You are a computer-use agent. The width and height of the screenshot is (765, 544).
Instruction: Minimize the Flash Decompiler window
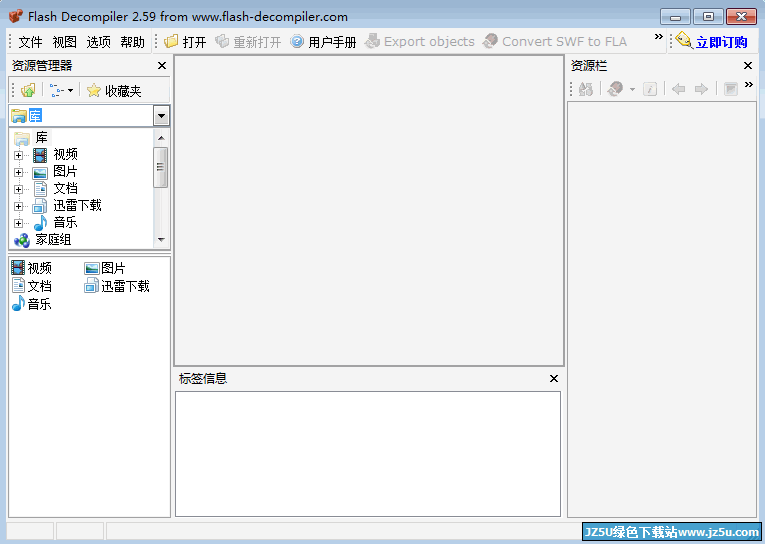(675, 17)
